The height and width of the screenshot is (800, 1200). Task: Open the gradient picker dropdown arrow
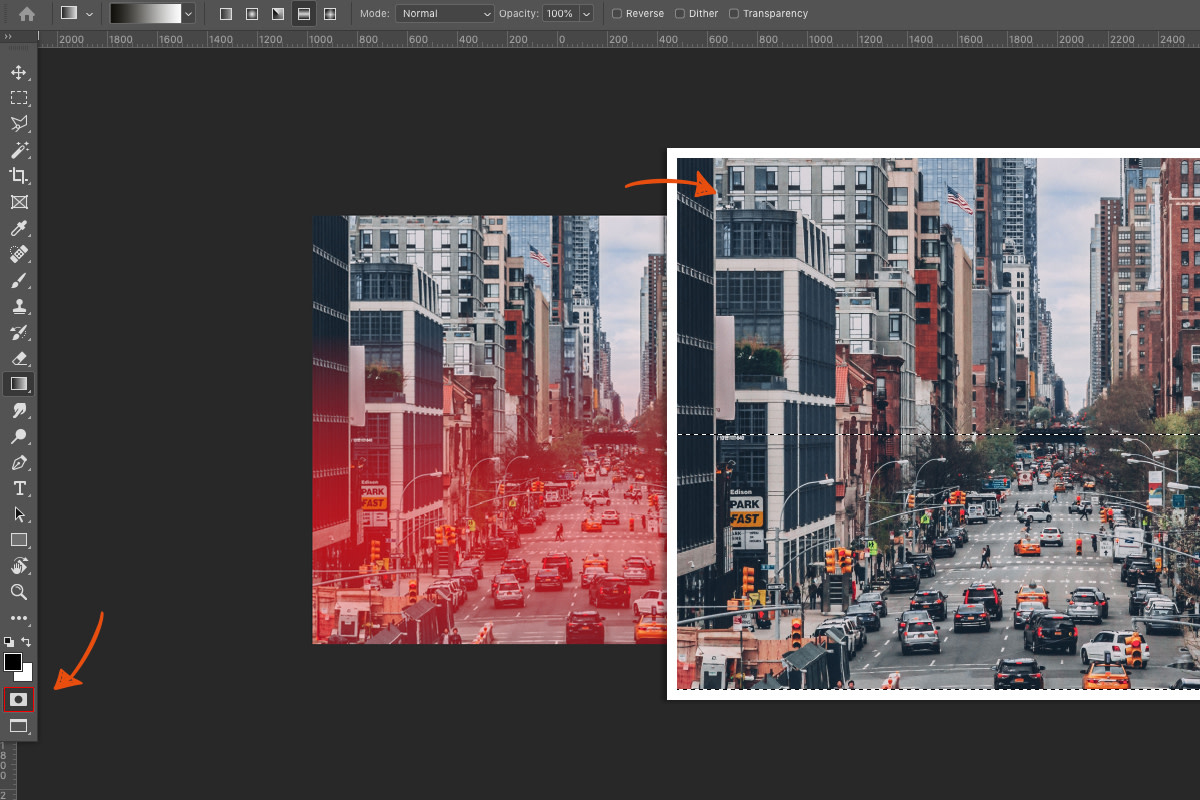[188, 14]
